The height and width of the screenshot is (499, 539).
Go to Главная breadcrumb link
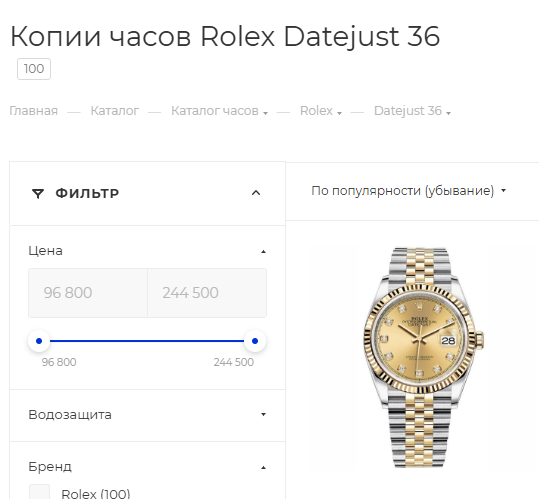(x=33, y=111)
